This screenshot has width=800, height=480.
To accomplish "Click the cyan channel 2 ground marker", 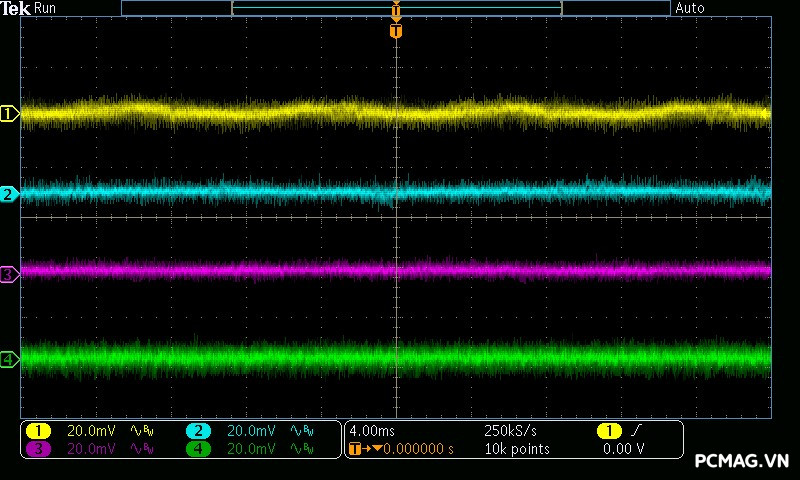I will point(9,194).
